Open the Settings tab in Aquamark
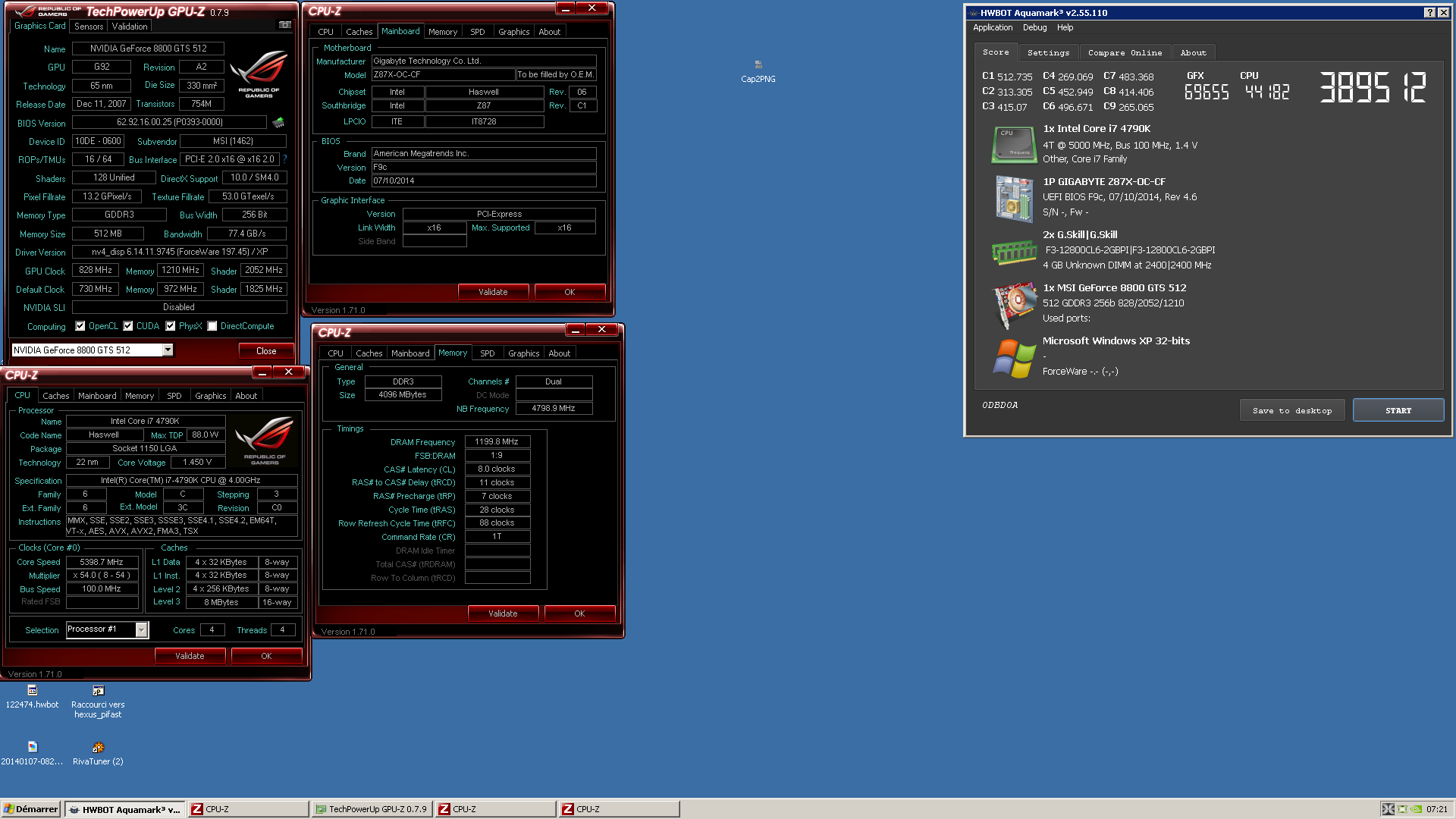 (1048, 52)
